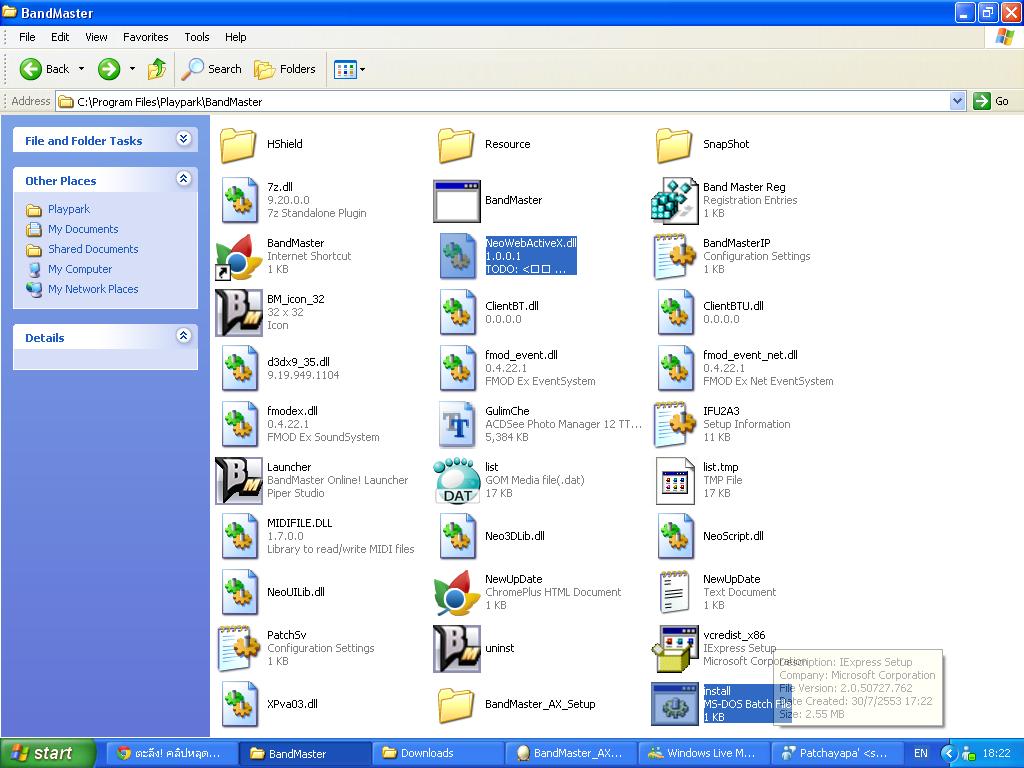1024x768 pixels.
Task: Expand the File and Folder Tasks panel
Action: (184, 138)
